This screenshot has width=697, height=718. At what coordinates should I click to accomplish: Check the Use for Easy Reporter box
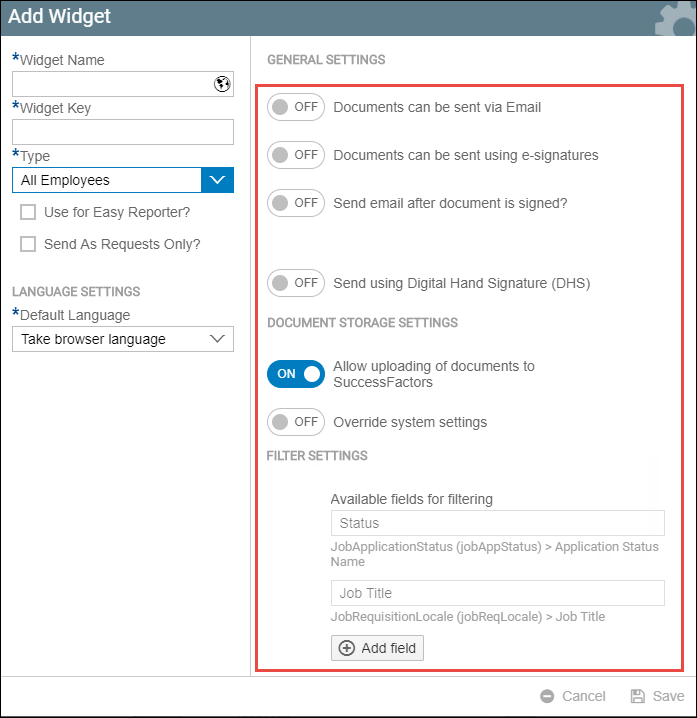coord(28,212)
